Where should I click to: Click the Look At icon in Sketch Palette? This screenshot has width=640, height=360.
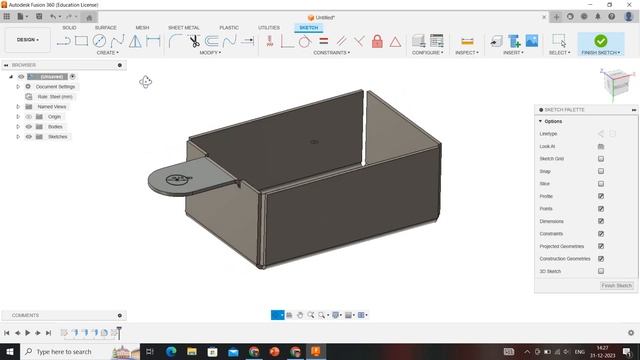[x=601, y=146]
